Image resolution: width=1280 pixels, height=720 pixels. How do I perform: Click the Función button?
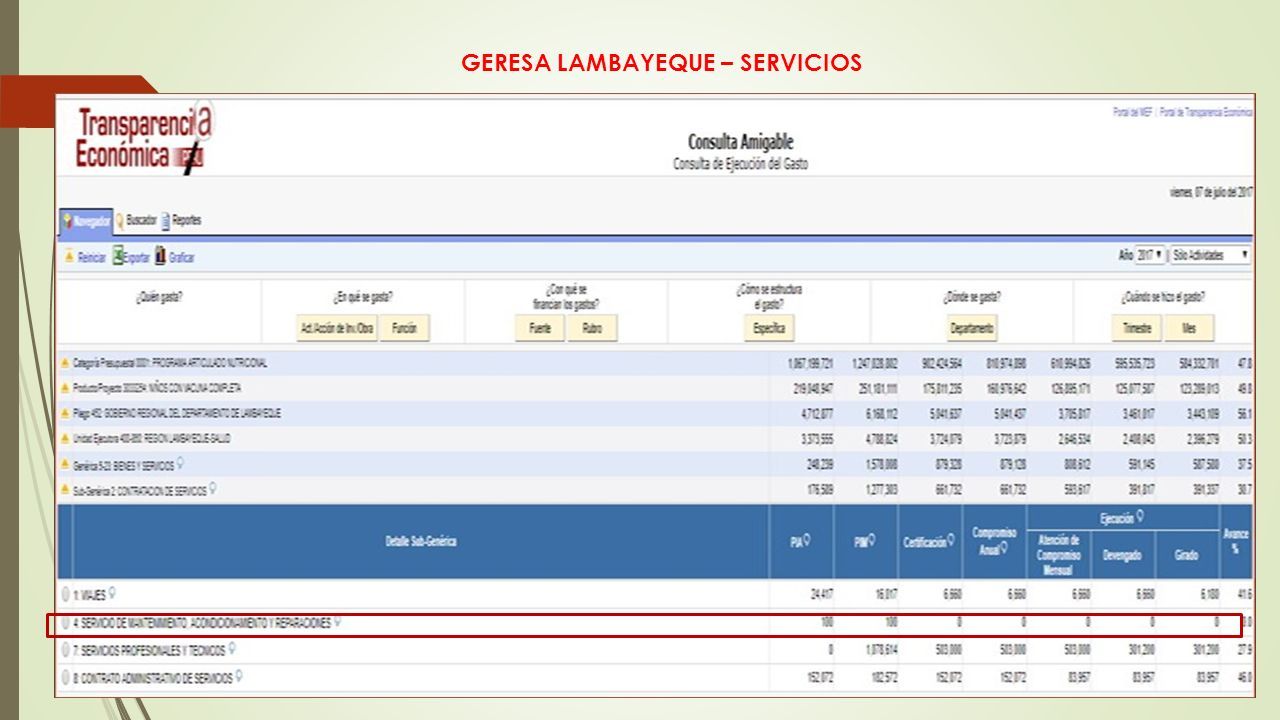(x=405, y=328)
